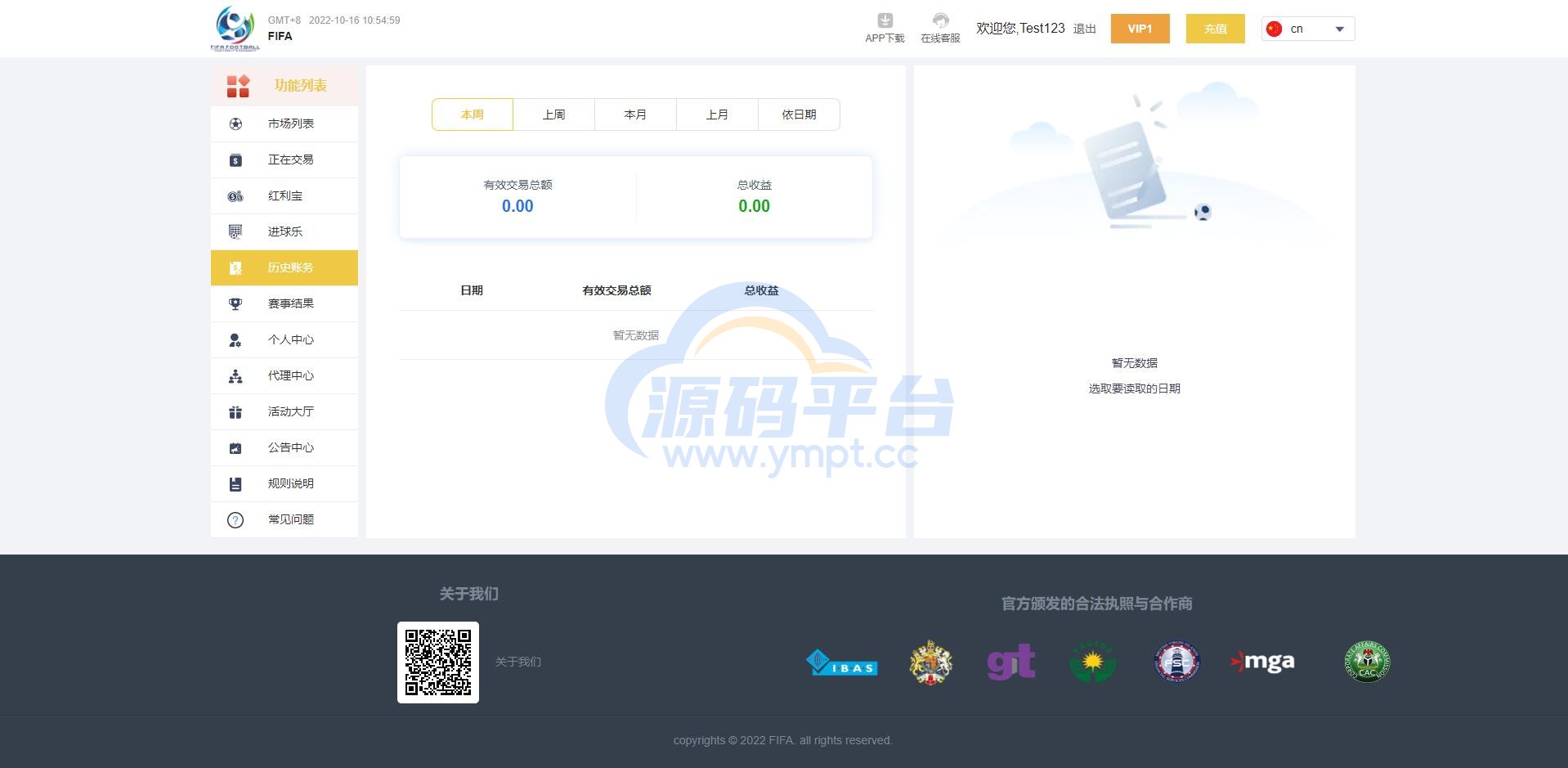1568x768 pixels.
Task: Go to 正在交易 menu item
Action: (x=284, y=160)
